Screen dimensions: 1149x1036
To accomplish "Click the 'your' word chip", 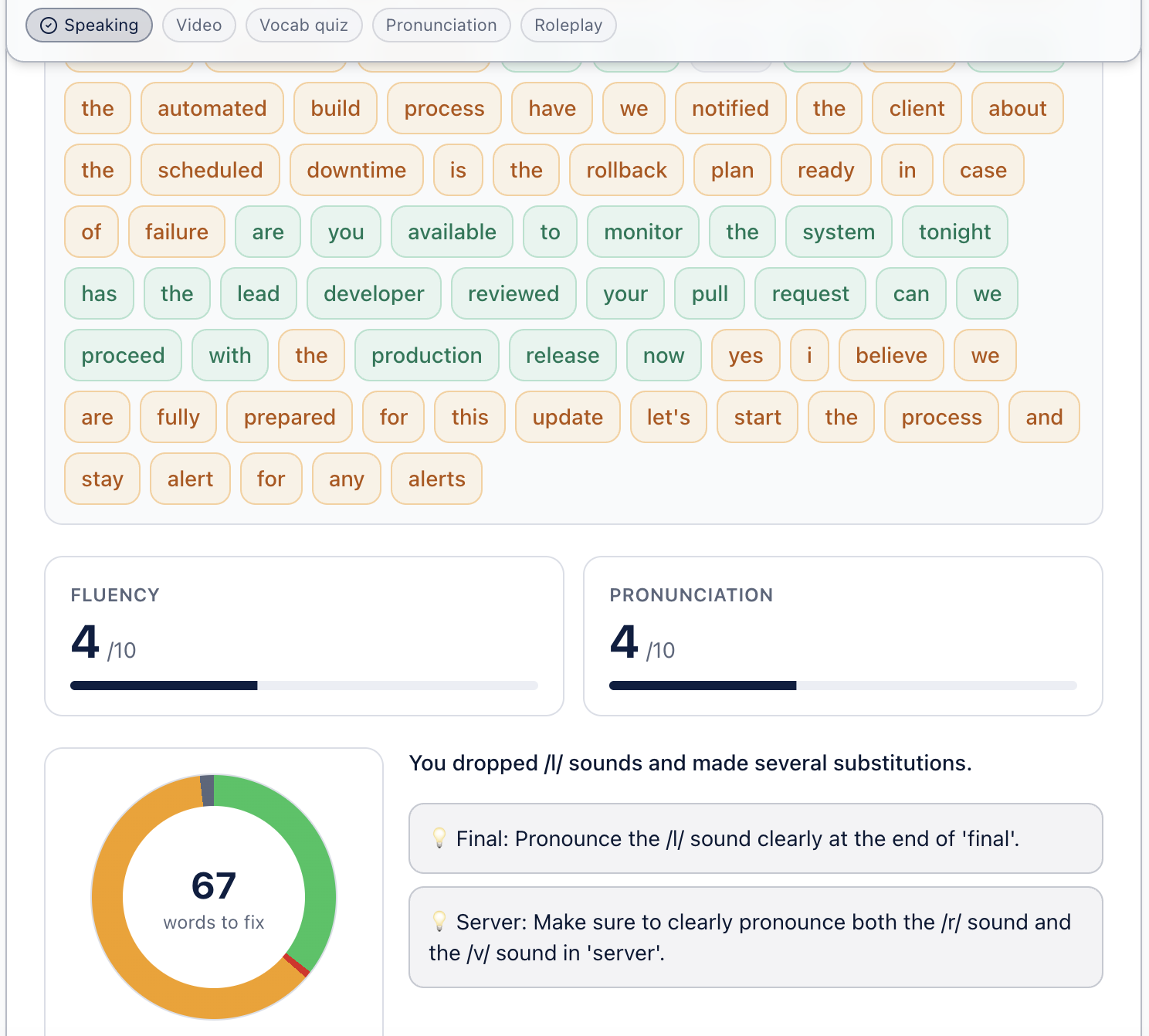I will [625, 293].
